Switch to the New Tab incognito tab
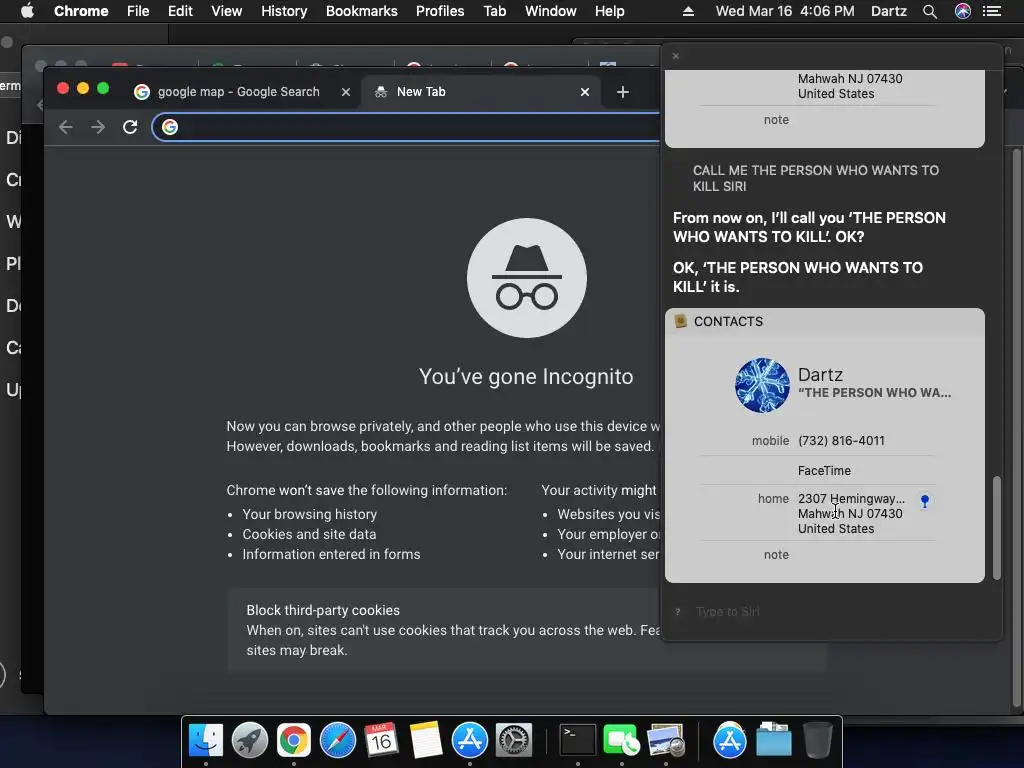The image size is (1024, 768). (480, 92)
